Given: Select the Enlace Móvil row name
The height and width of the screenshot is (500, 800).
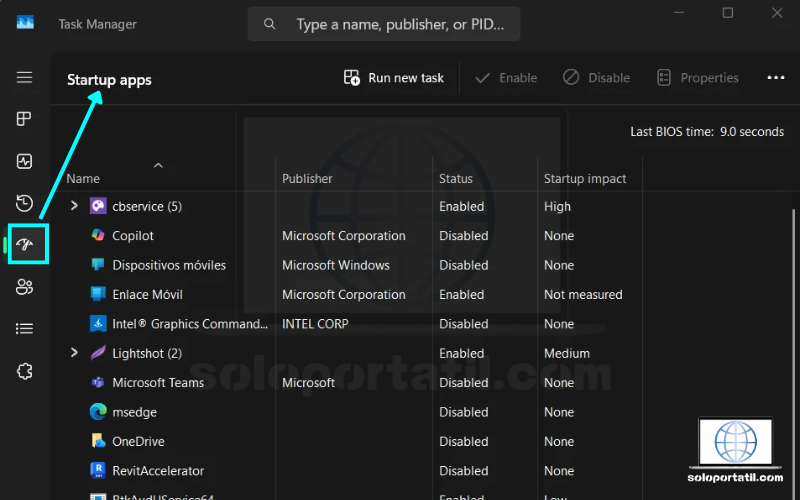Looking at the screenshot, I should (x=147, y=294).
